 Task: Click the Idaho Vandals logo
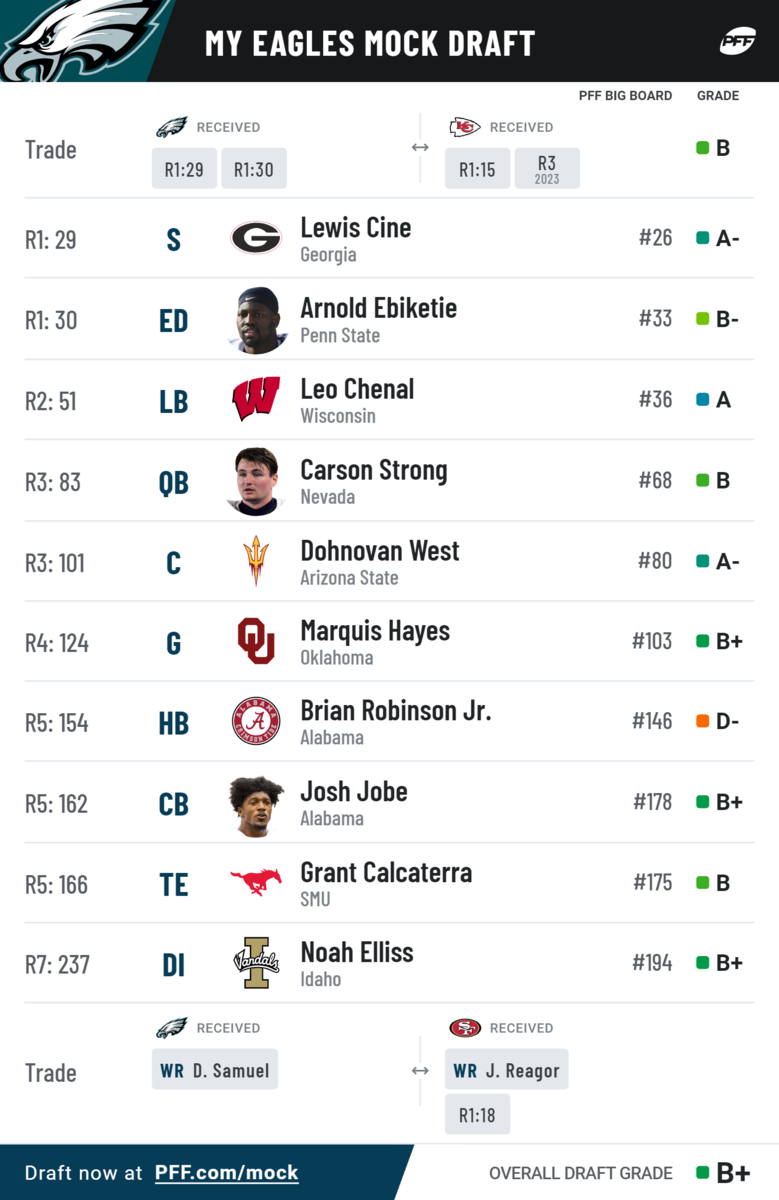pos(256,963)
